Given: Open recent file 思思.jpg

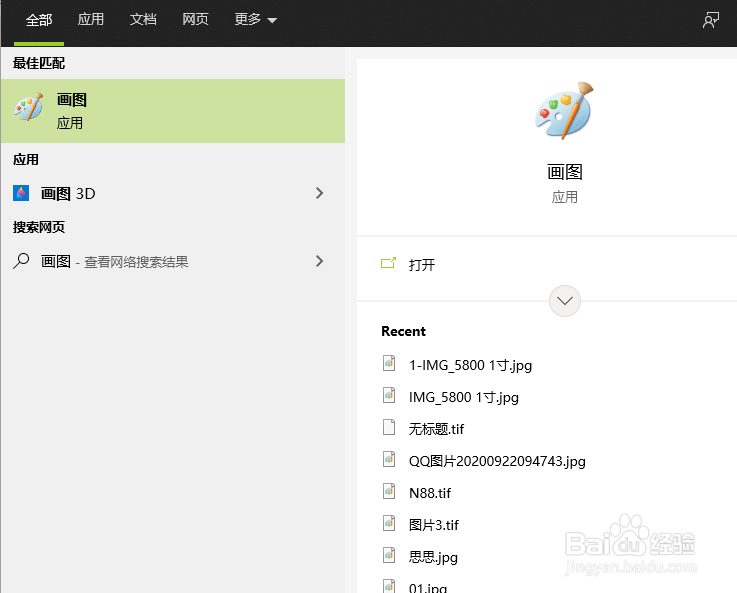Looking at the screenshot, I should pos(433,557).
